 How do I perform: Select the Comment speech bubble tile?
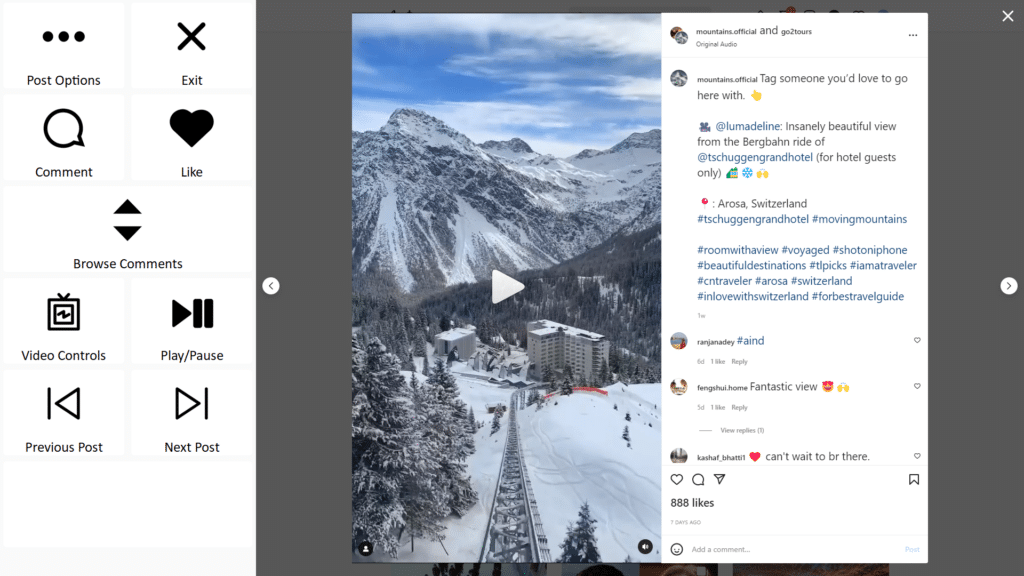point(63,138)
